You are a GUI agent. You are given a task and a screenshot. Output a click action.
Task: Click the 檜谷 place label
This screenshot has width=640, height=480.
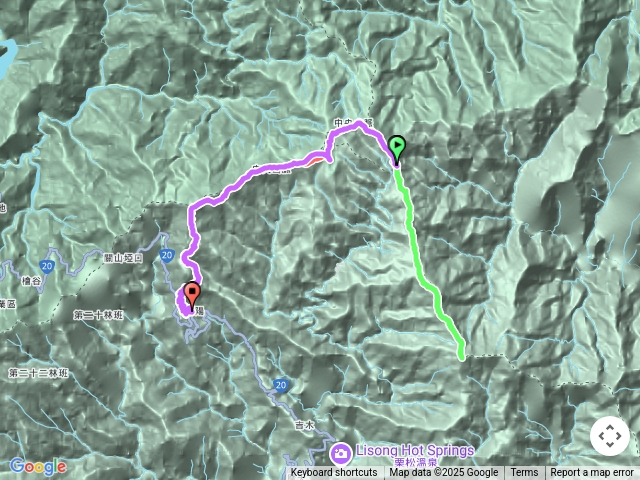click(31, 281)
